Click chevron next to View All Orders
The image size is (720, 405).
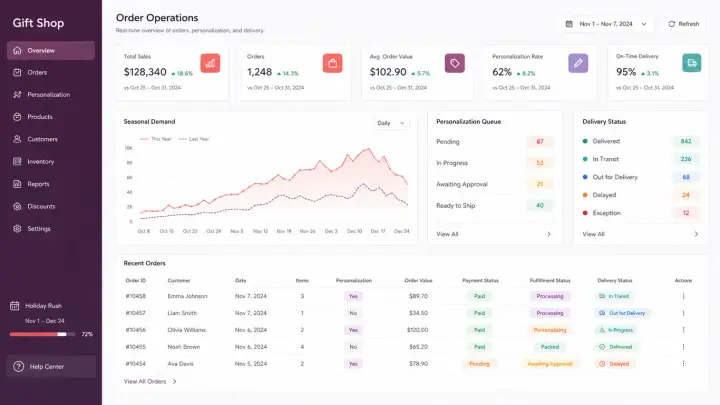click(x=174, y=382)
